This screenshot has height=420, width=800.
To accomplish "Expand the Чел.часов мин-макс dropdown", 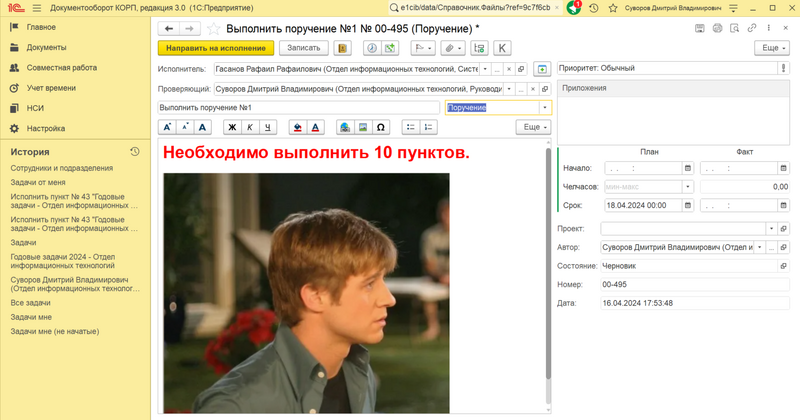I will tap(688, 187).
